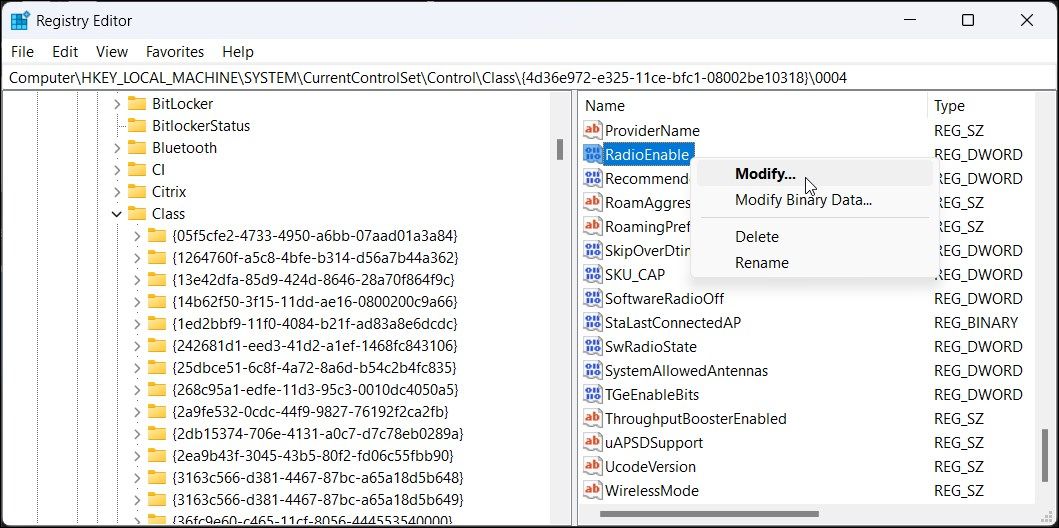Click the UcodeVersion string icon
Screen dimensions: 1059x528
pyautogui.click(x=592, y=466)
